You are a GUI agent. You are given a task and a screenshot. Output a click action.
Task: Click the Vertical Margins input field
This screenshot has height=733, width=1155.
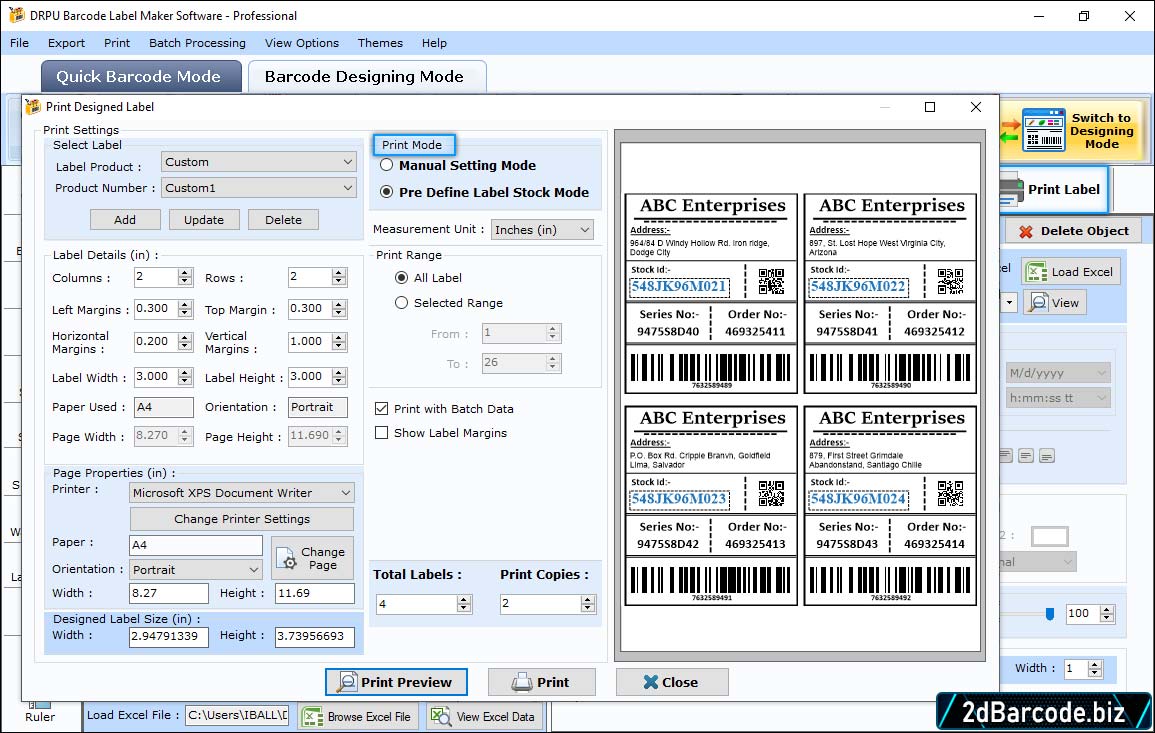309,342
